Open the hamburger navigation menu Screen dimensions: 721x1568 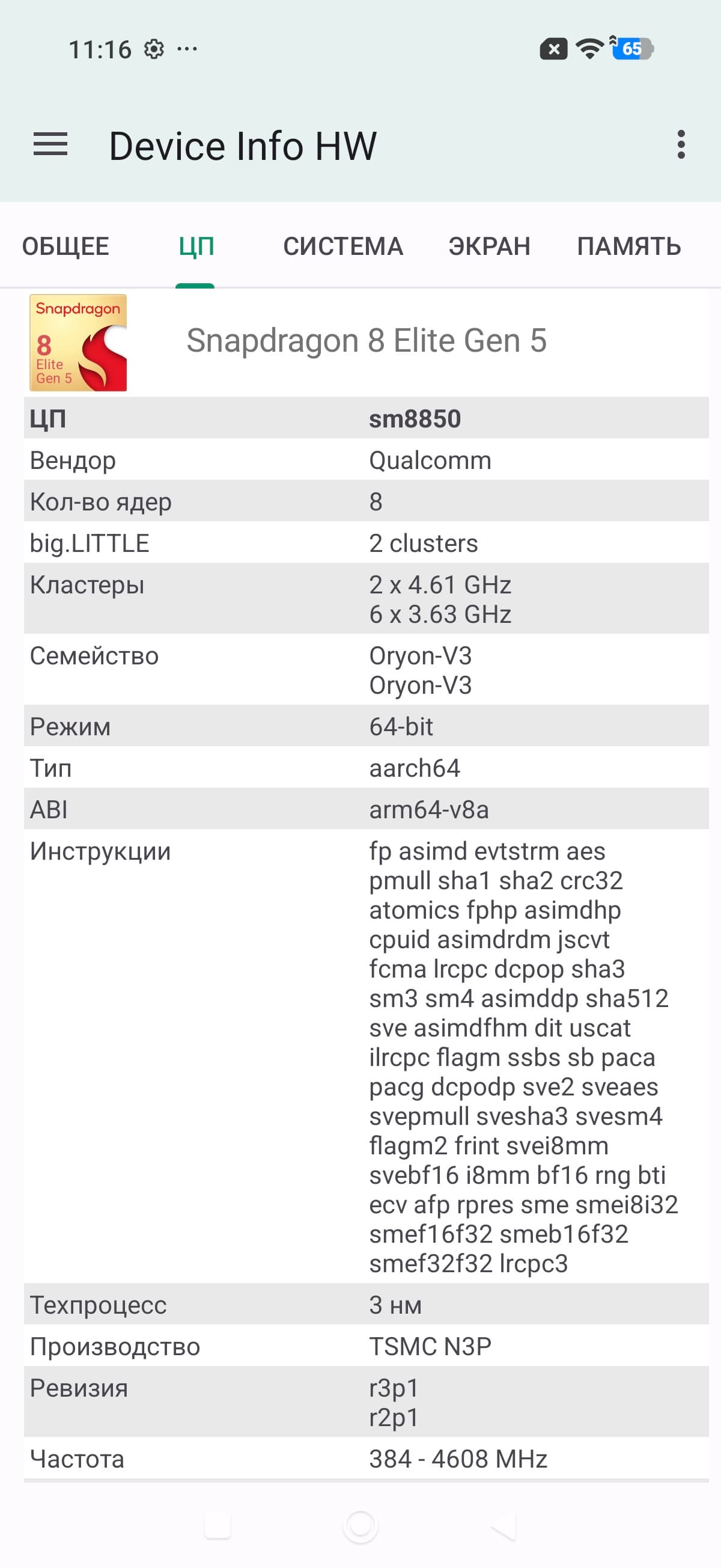click(50, 145)
